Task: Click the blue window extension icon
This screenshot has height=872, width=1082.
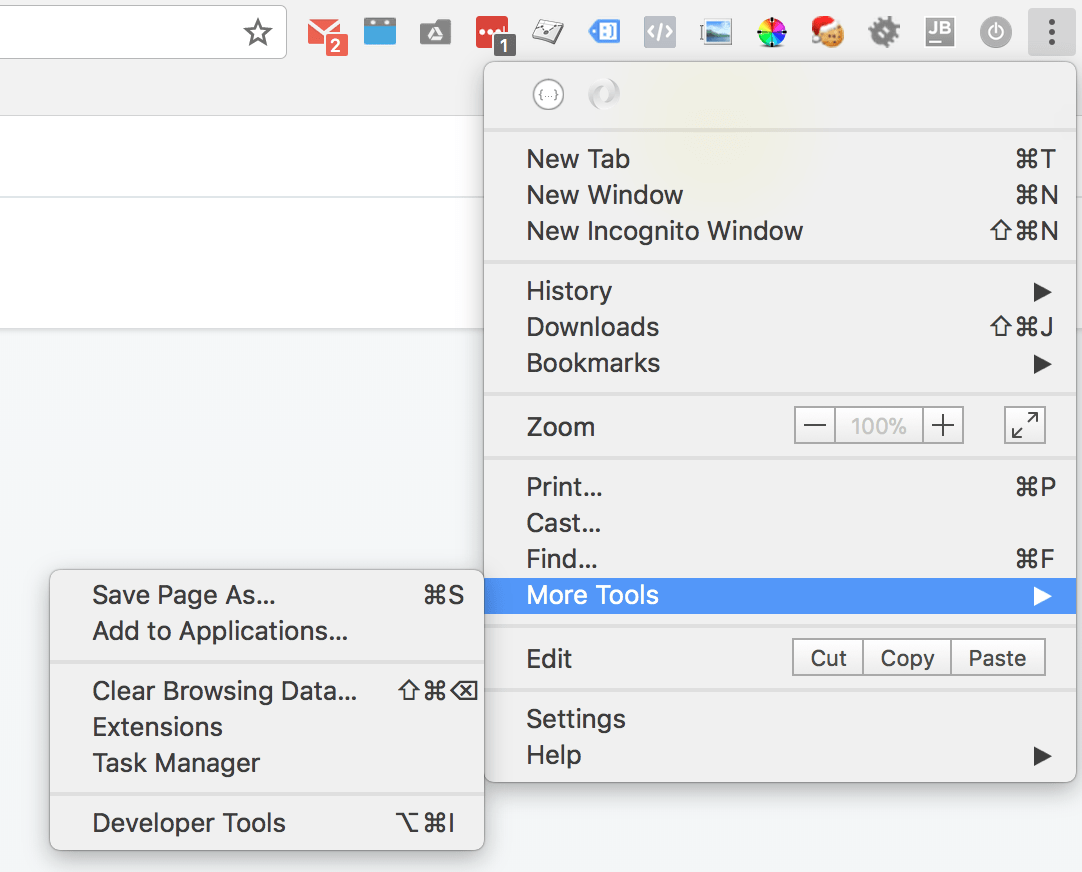Action: click(380, 31)
